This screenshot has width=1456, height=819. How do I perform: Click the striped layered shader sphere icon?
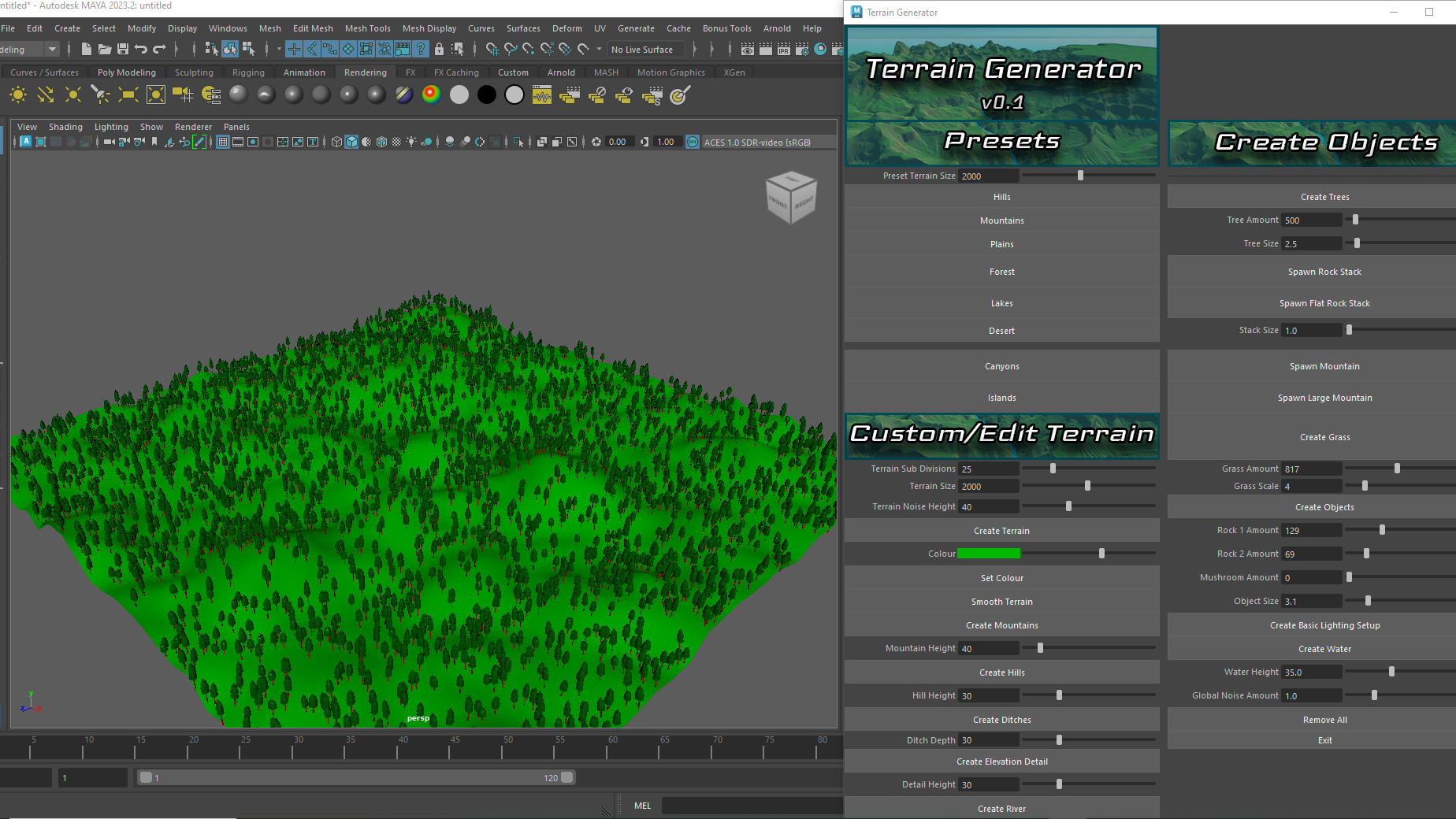coord(403,94)
